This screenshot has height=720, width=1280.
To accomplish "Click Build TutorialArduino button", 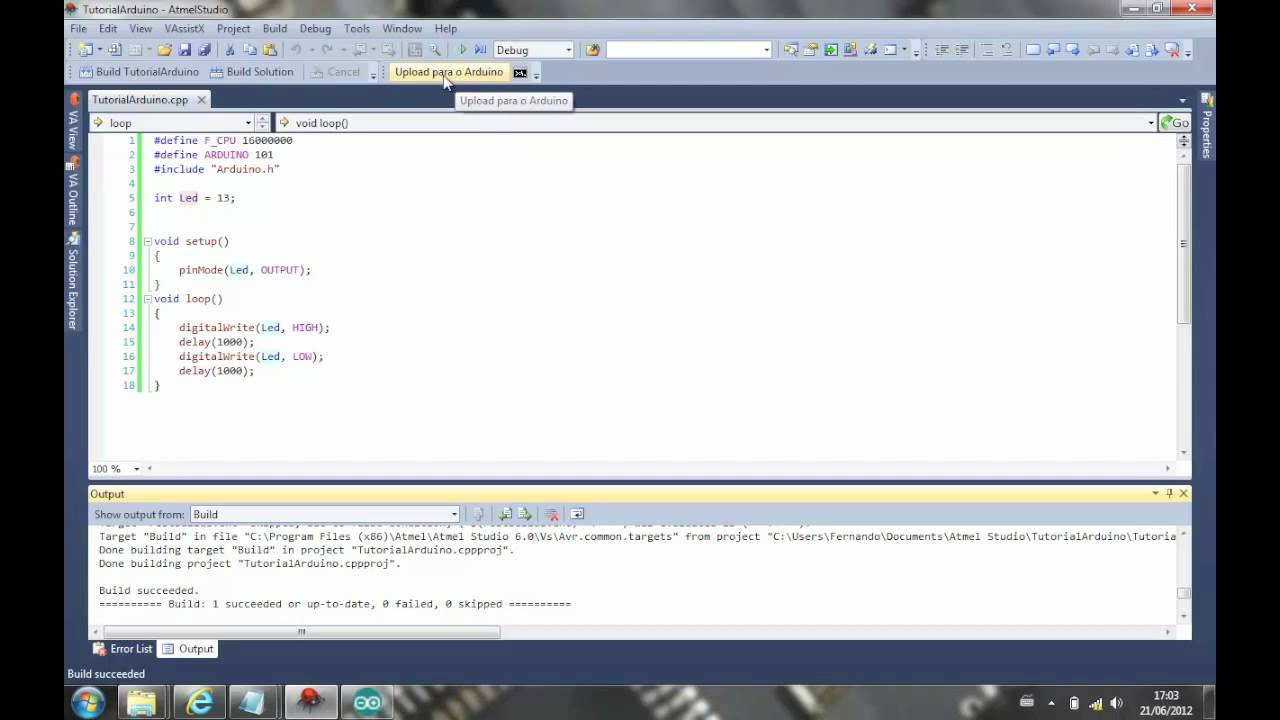I will pyautogui.click(x=139, y=72).
